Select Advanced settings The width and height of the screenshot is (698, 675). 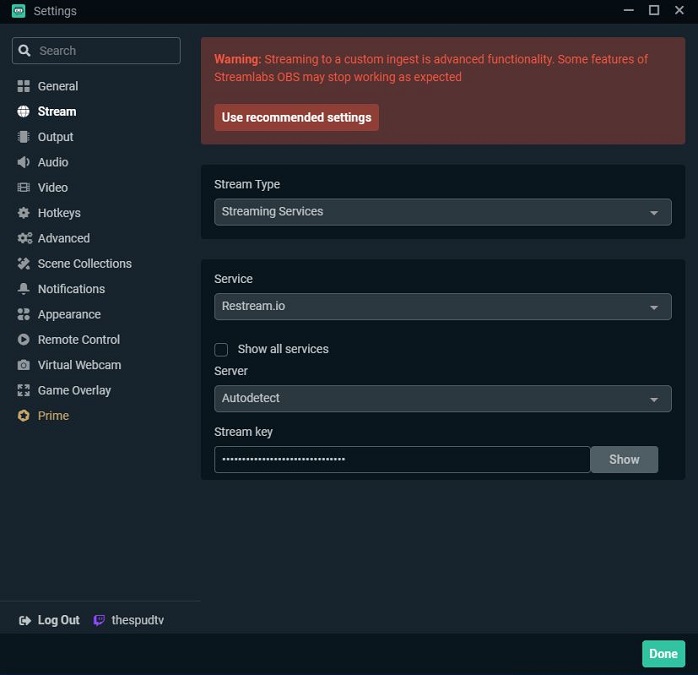(64, 238)
